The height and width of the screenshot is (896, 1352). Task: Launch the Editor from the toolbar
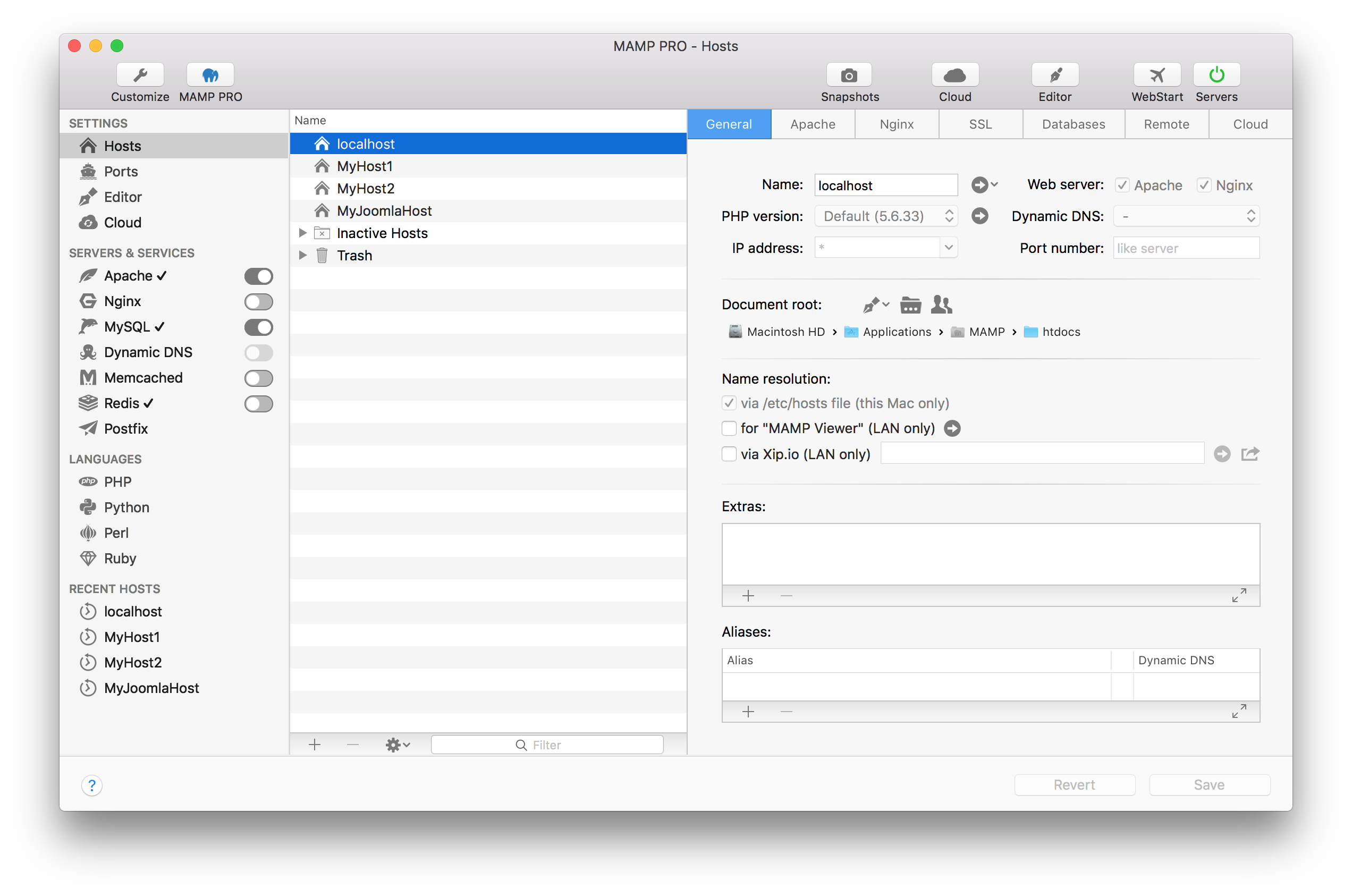1055,75
